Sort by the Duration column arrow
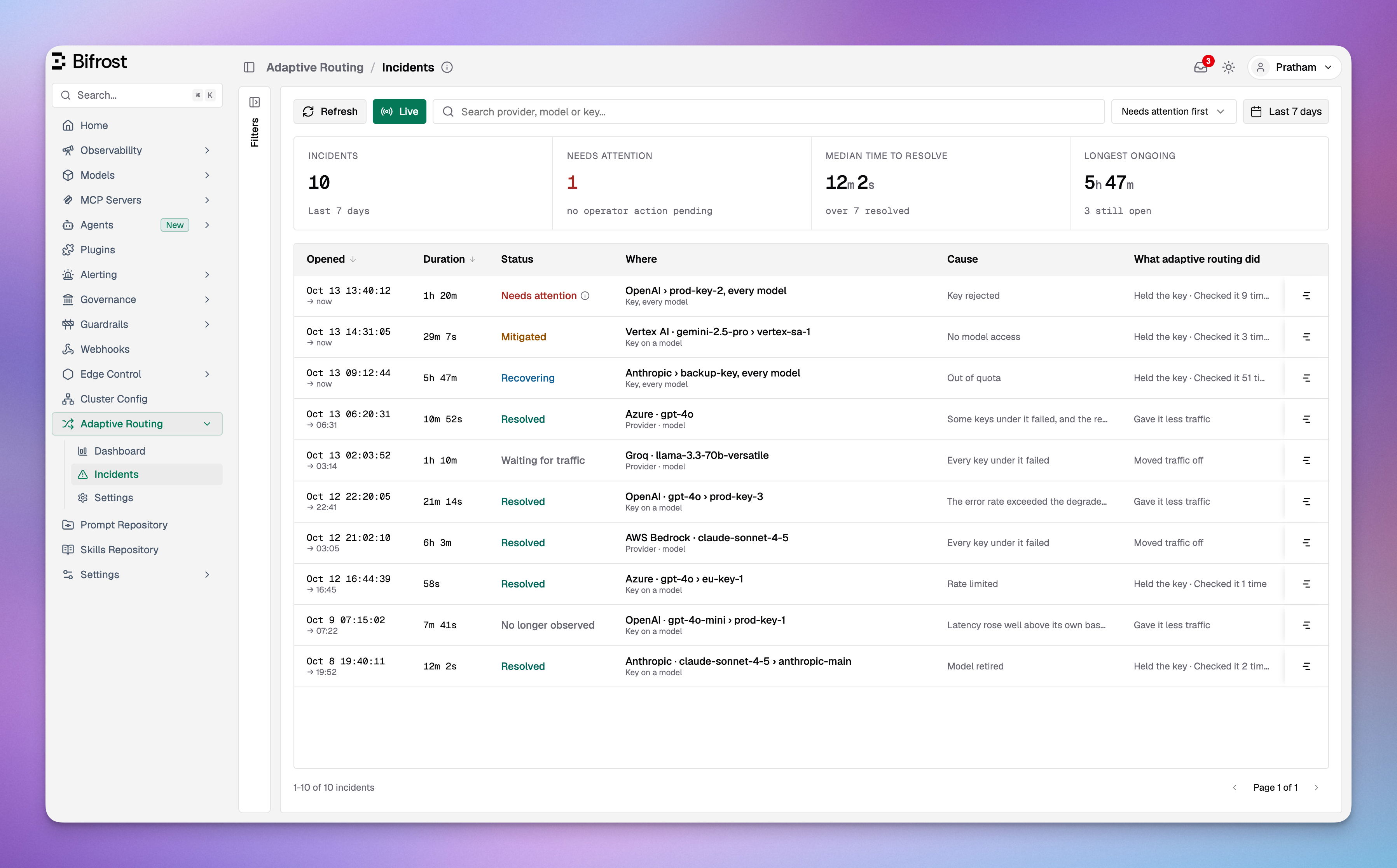The image size is (1397, 868). click(x=472, y=260)
